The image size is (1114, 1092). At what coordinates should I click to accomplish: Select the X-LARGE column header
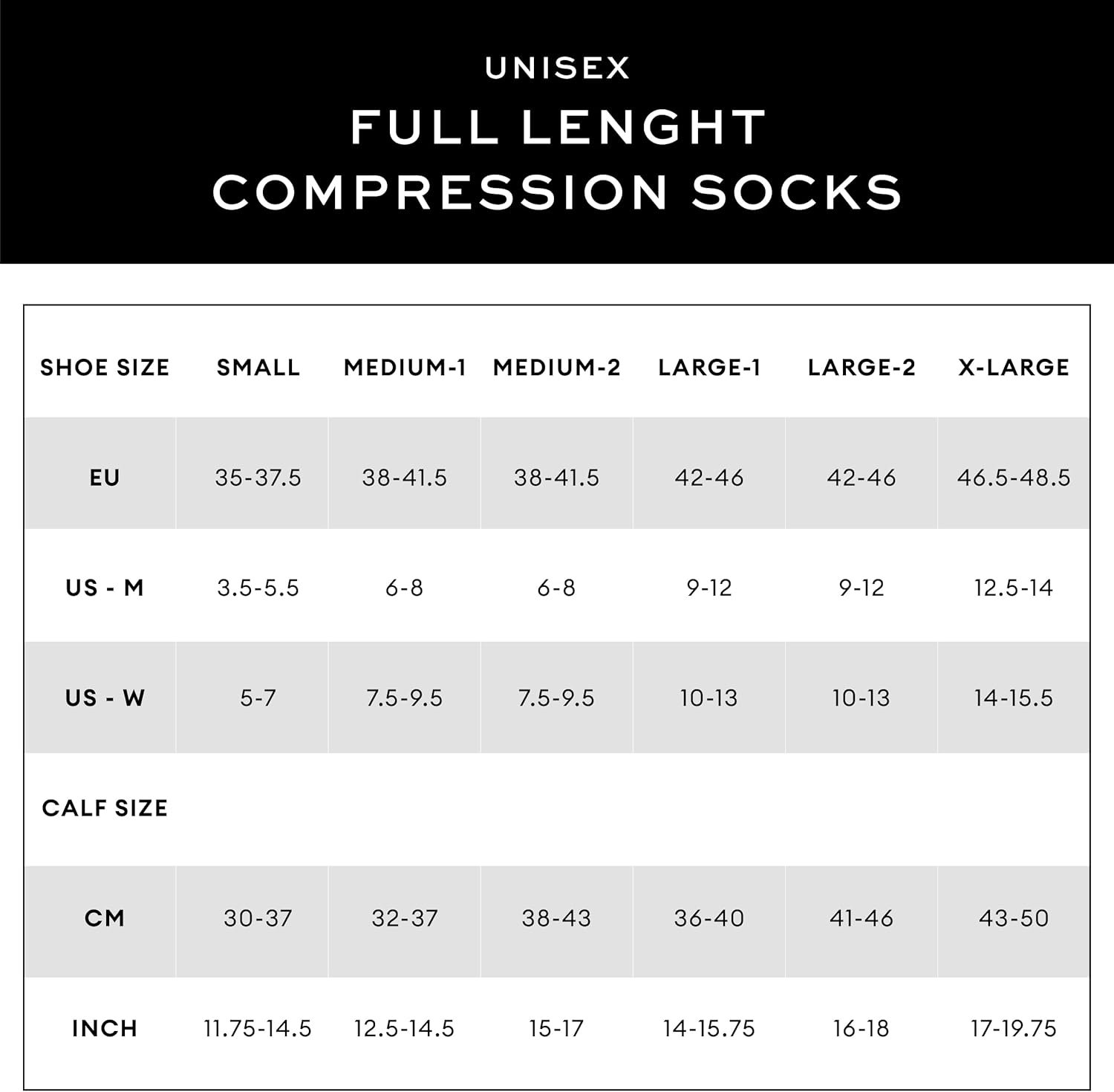pyautogui.click(x=1014, y=368)
